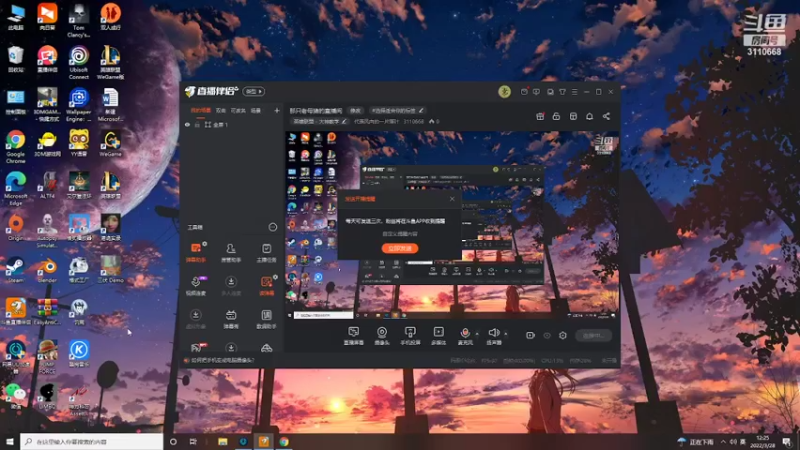Open Google Chrome desktop shortcut
The width and height of the screenshot is (800, 450).
tap(16, 146)
